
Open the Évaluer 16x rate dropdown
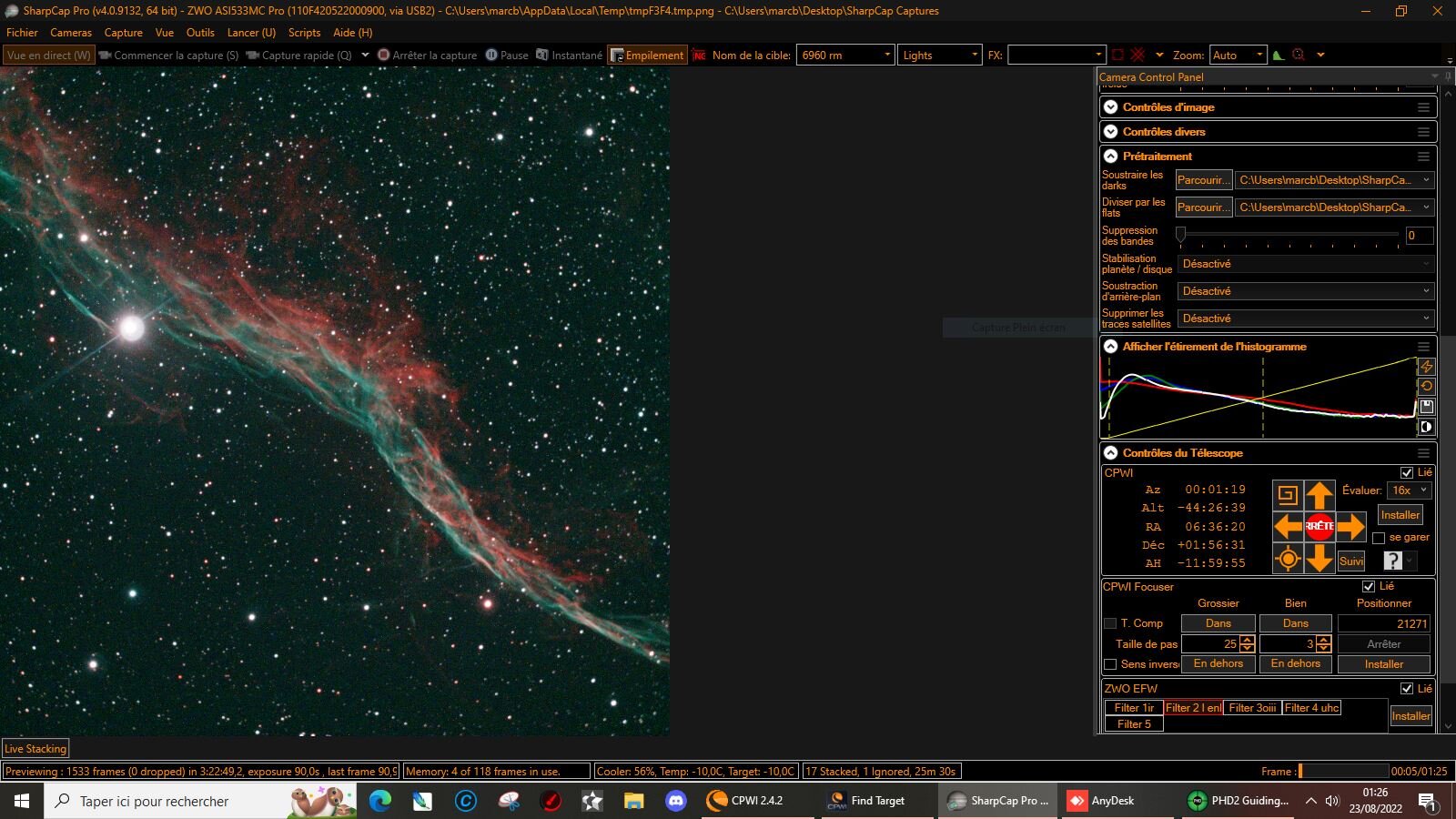point(1410,490)
